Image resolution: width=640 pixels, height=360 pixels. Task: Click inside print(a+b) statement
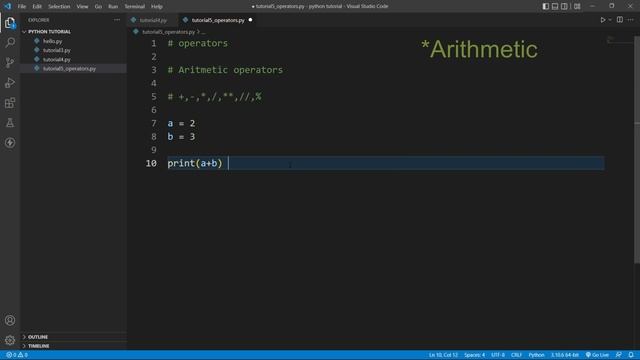pos(195,163)
